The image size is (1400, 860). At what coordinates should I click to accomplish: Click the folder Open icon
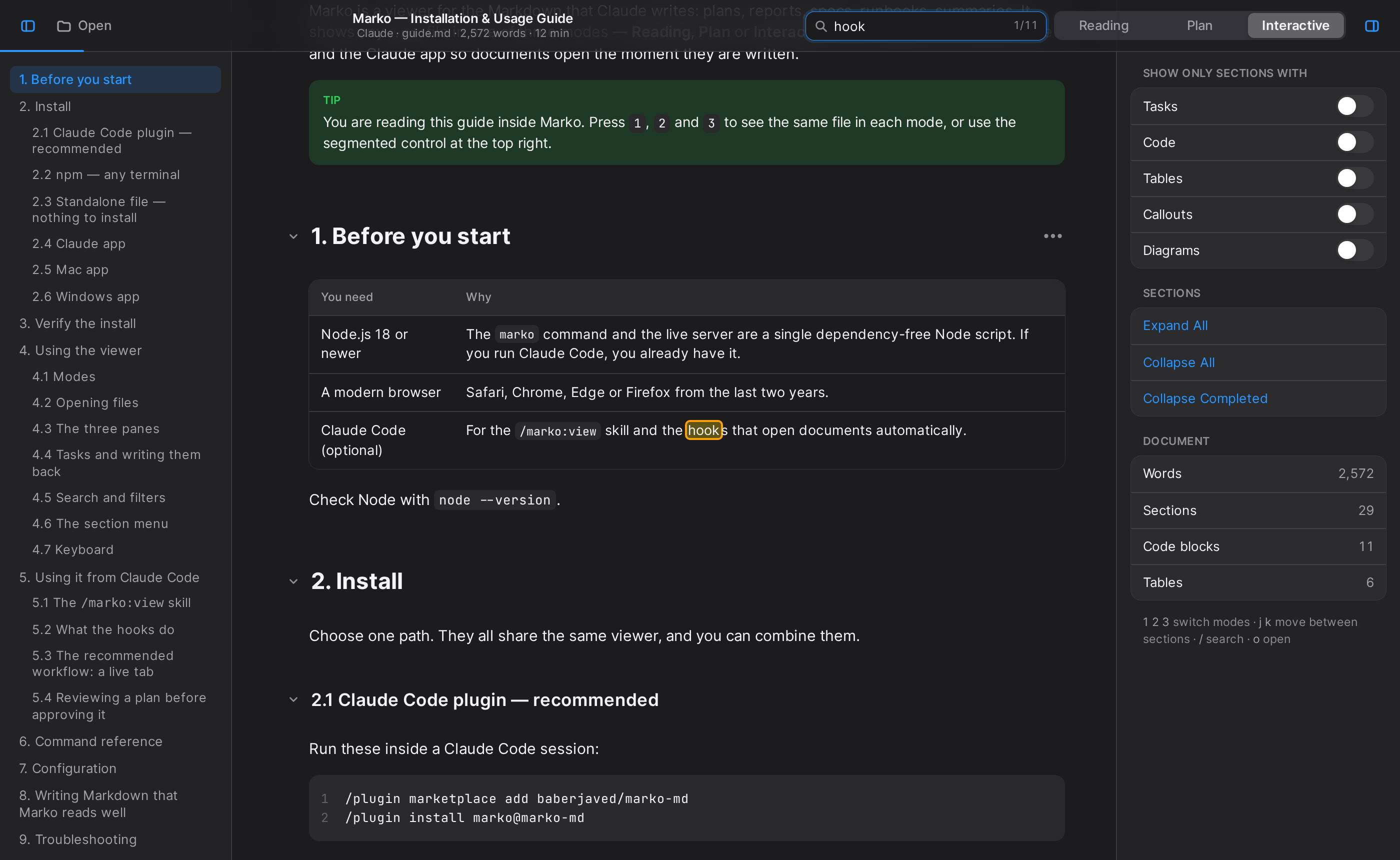pos(63,25)
